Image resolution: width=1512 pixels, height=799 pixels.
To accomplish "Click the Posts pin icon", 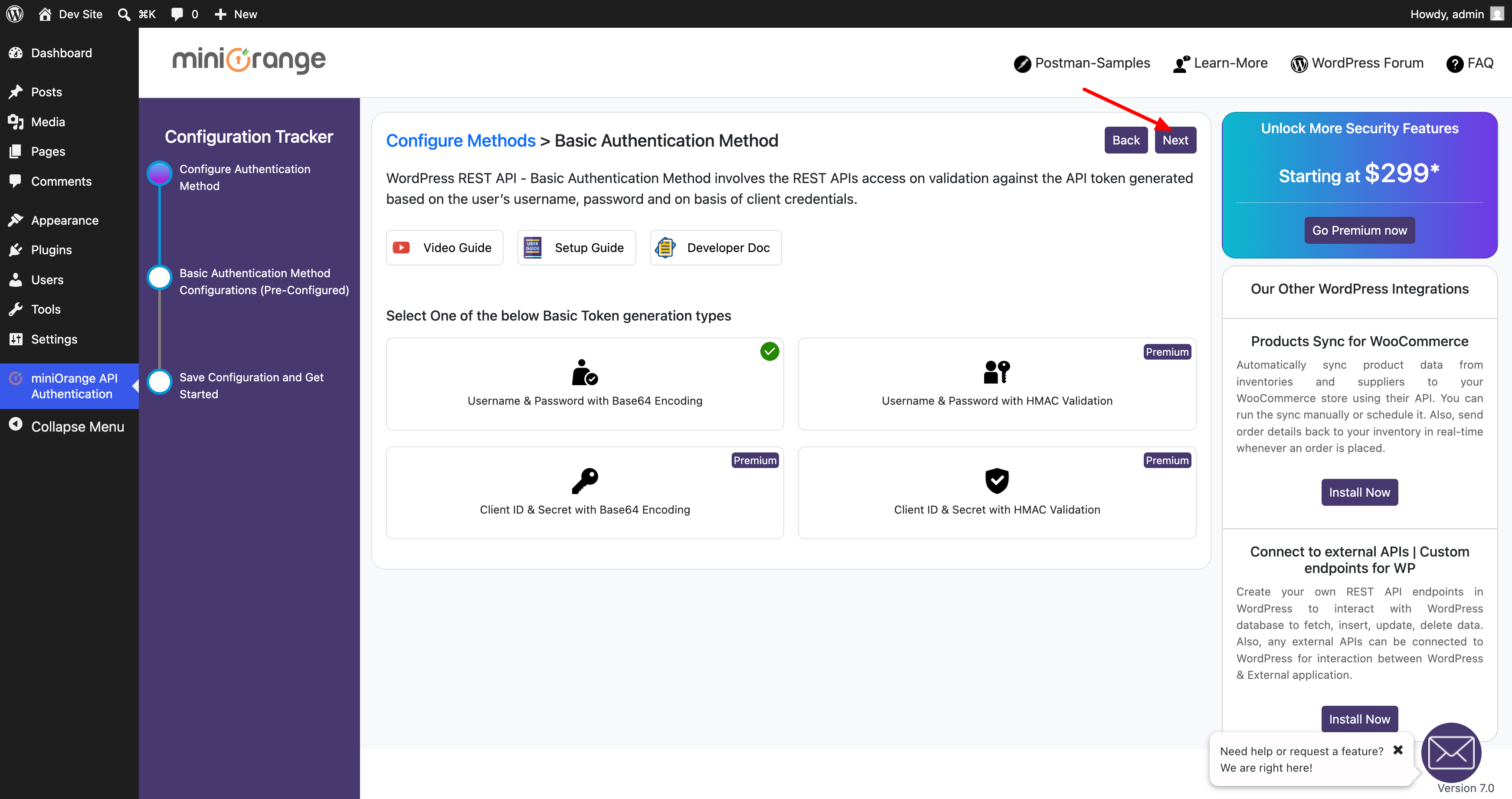I will pyautogui.click(x=16, y=92).
